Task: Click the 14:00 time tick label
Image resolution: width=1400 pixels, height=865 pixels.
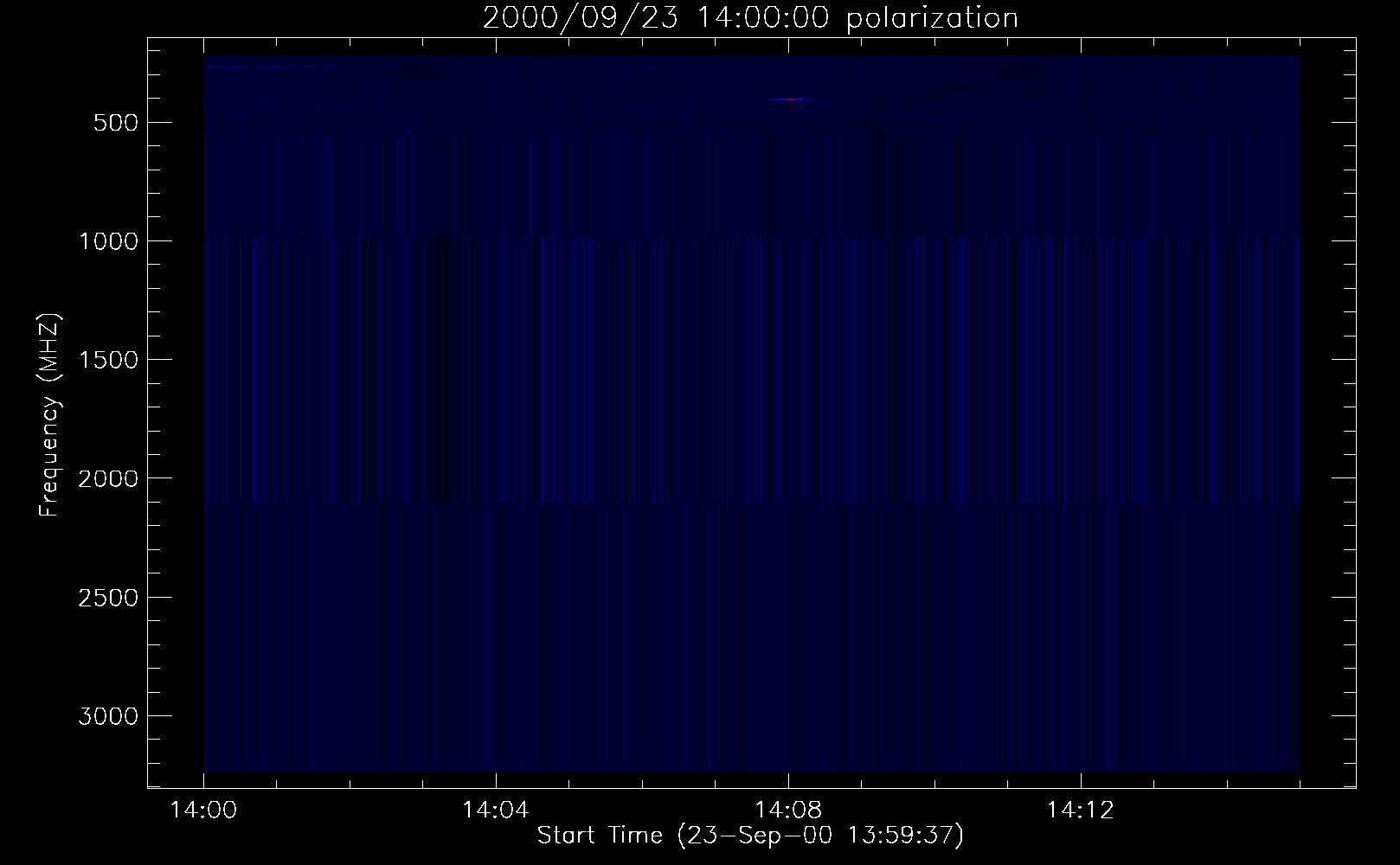Action: [x=203, y=811]
